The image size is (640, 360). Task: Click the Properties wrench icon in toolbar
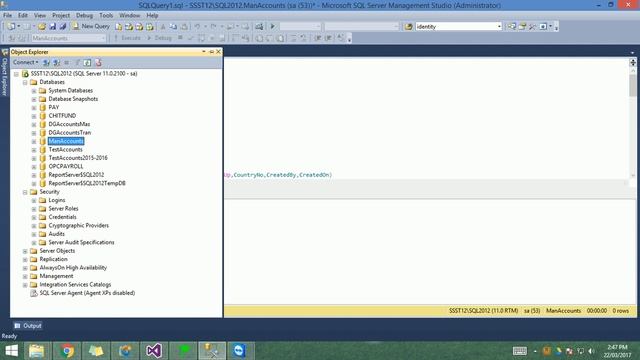[x=533, y=27]
